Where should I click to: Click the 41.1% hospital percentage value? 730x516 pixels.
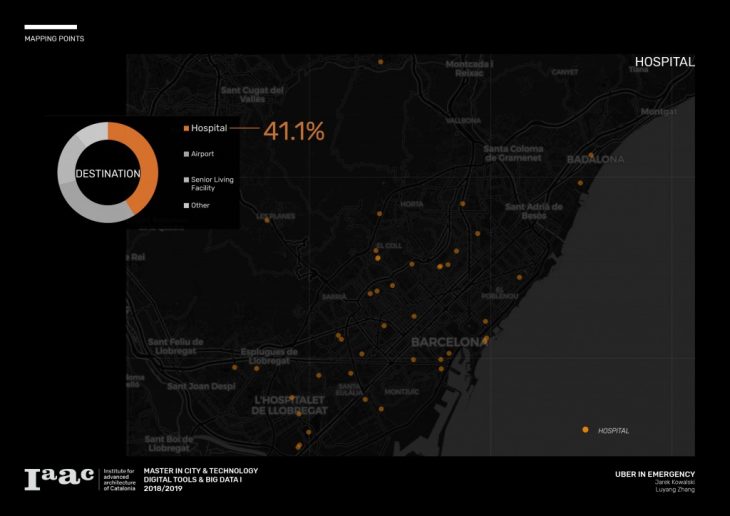click(293, 131)
